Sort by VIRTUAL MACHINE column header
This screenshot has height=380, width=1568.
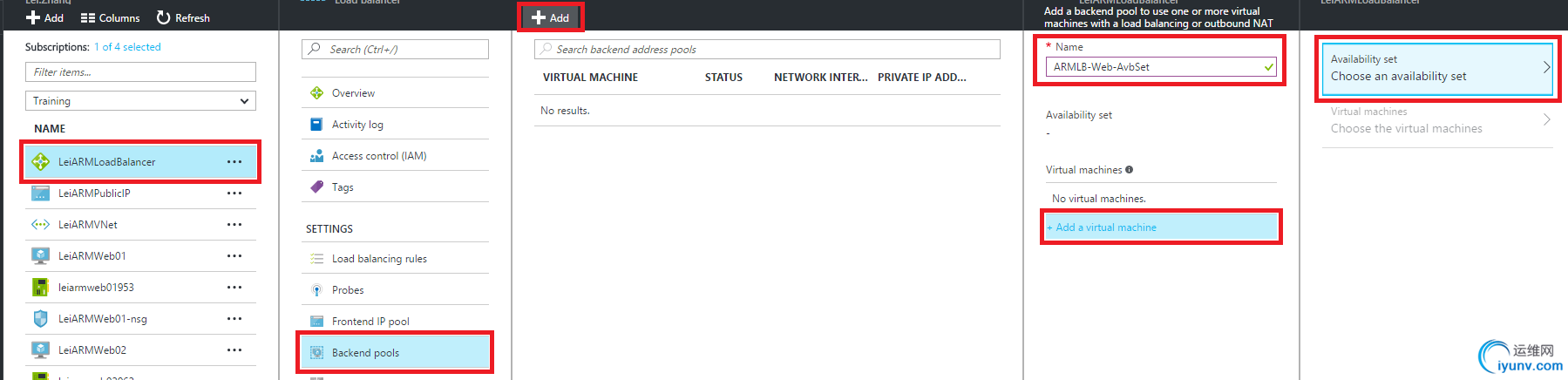click(590, 78)
